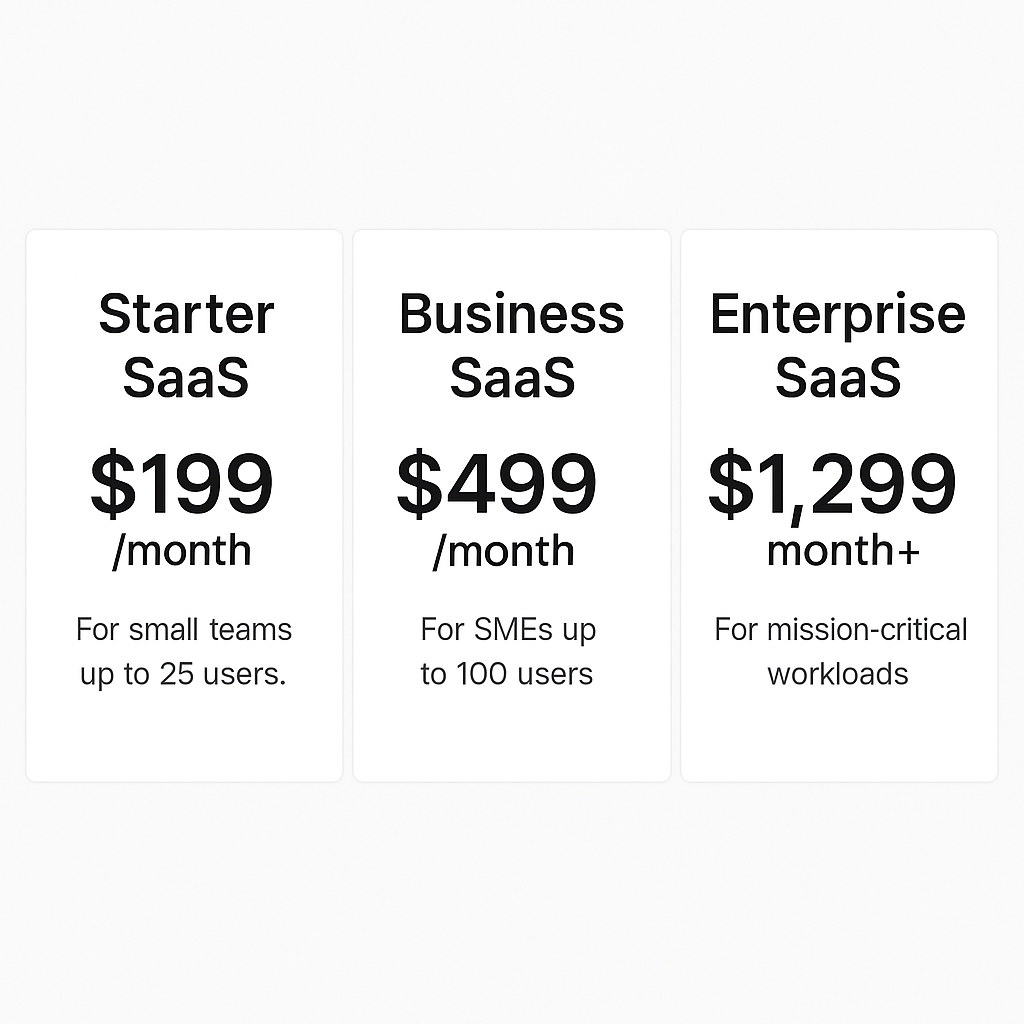
Task: Click the "to 100 users" line
Action: pyautogui.click(x=507, y=674)
